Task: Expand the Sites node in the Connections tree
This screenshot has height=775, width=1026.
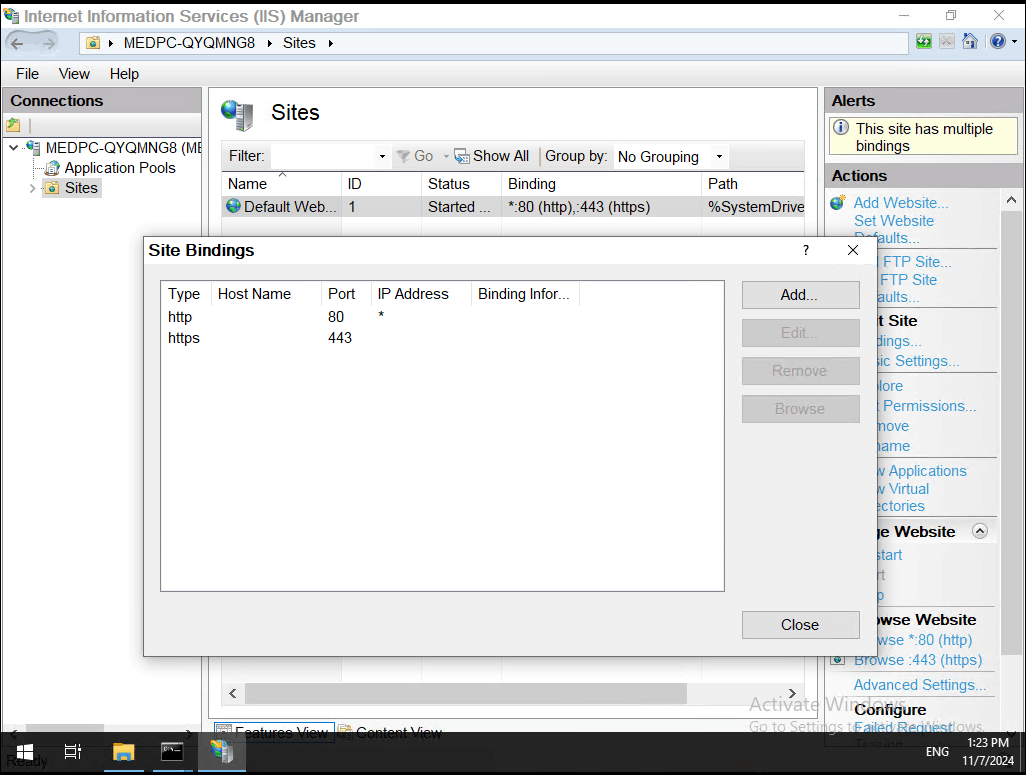Action: pyautogui.click(x=33, y=187)
